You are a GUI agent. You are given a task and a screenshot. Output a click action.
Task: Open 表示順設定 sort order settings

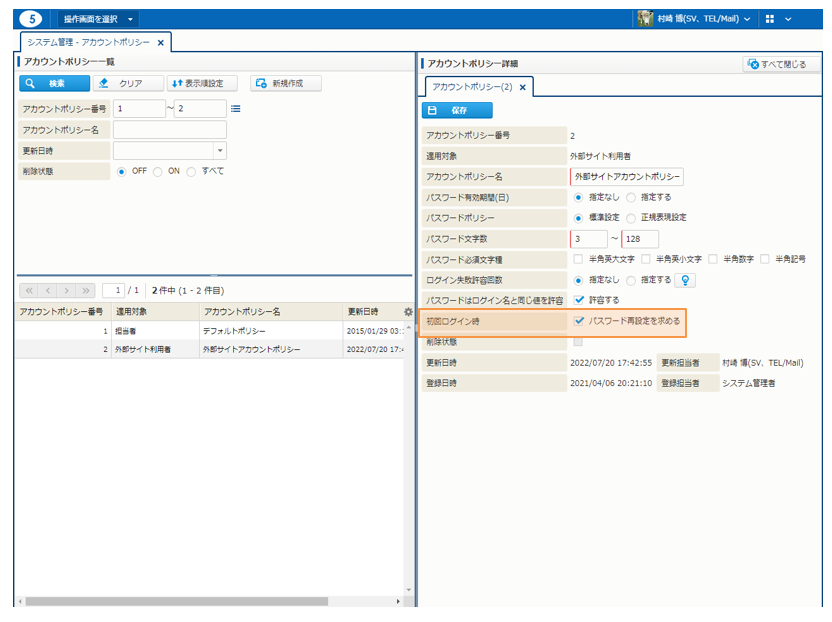tap(203, 83)
